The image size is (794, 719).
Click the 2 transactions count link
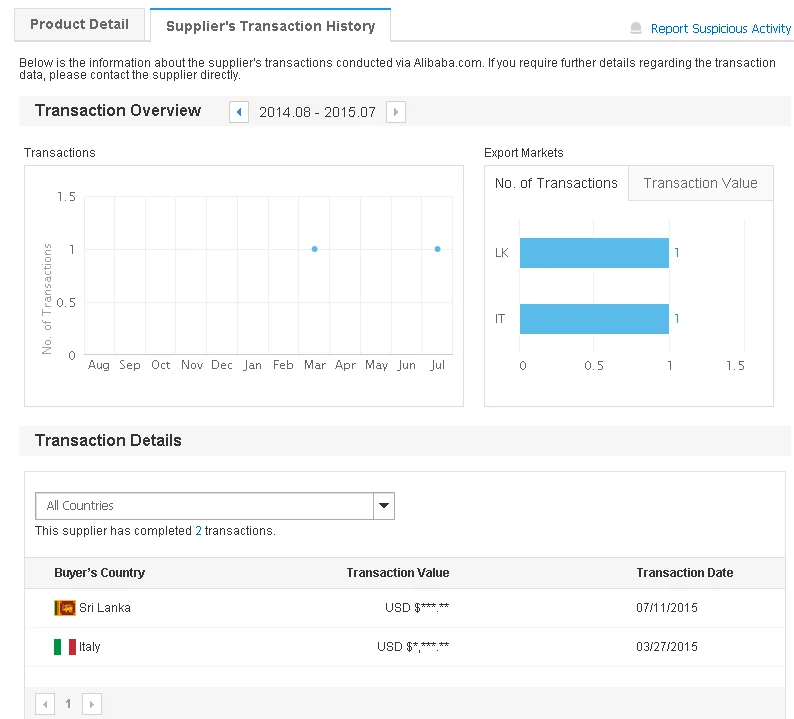tap(198, 531)
